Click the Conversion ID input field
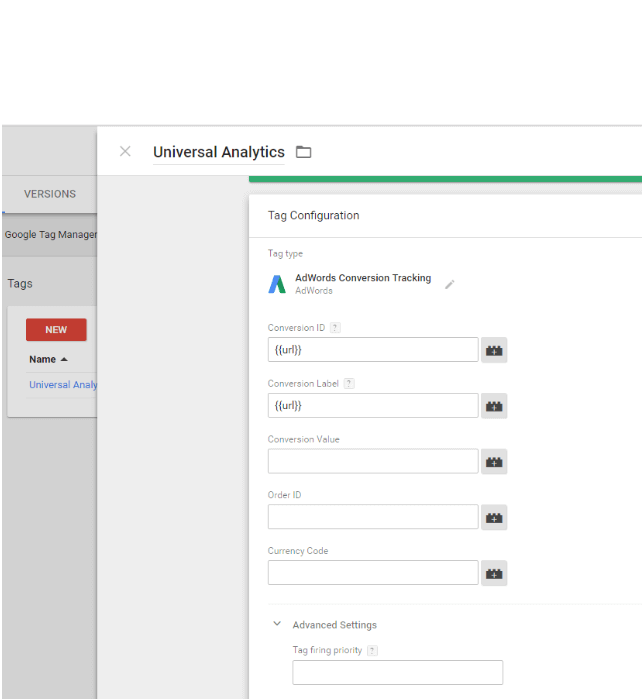This screenshot has height=699, width=644. 373,350
